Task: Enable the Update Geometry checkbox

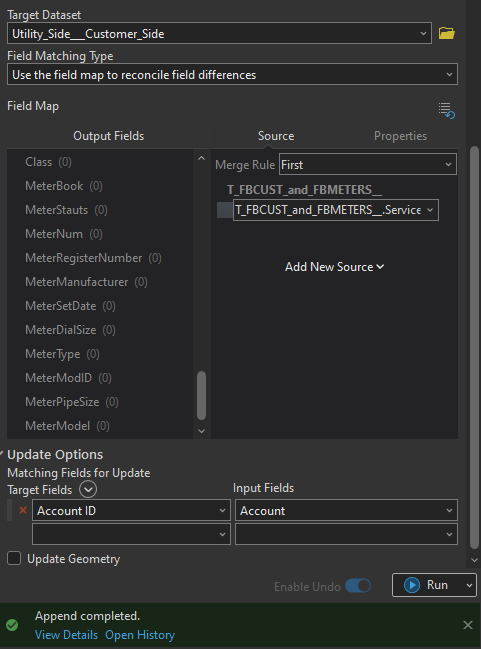Action: (14, 558)
